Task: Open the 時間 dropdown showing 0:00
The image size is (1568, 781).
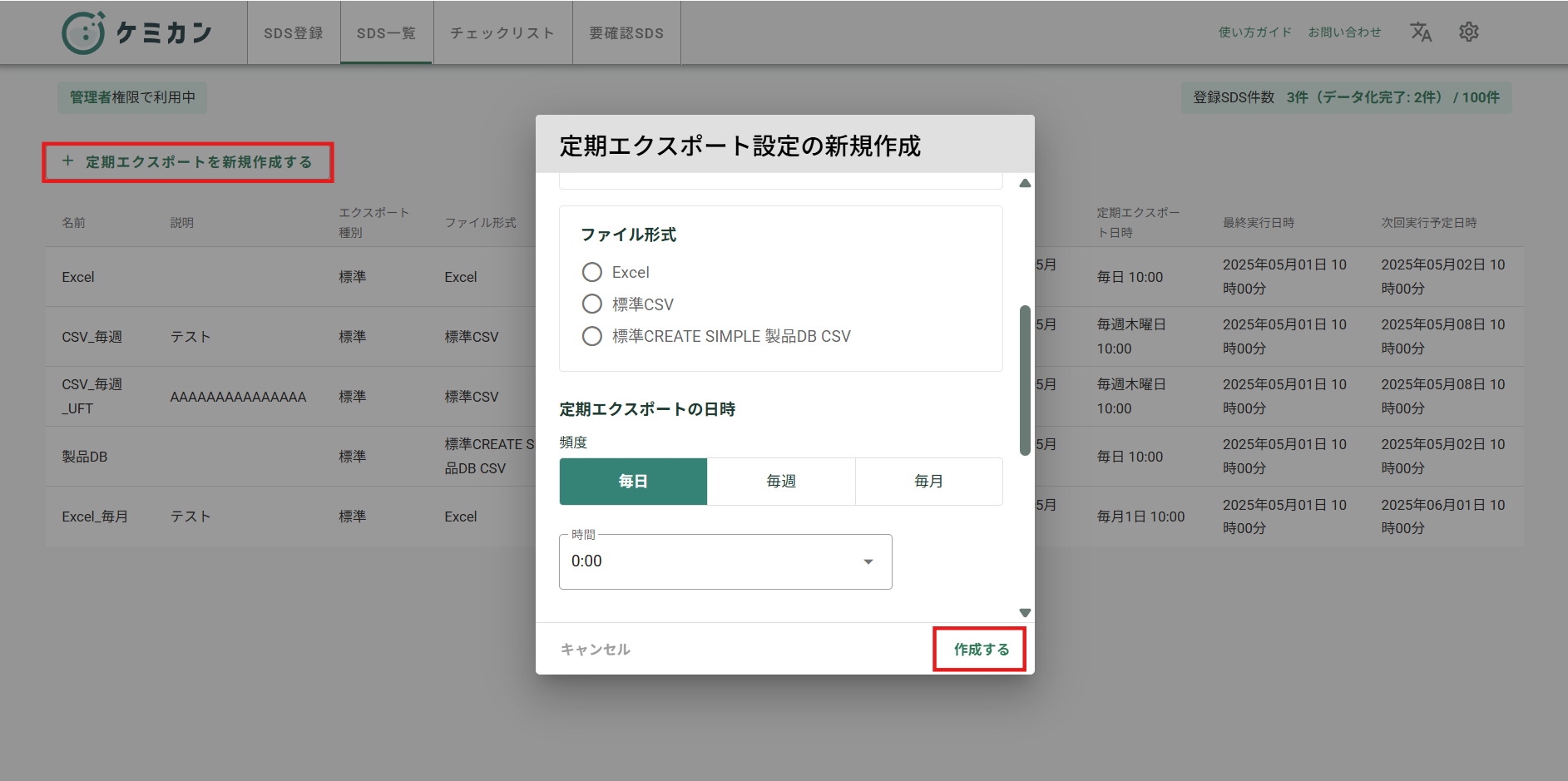Action: coord(725,561)
